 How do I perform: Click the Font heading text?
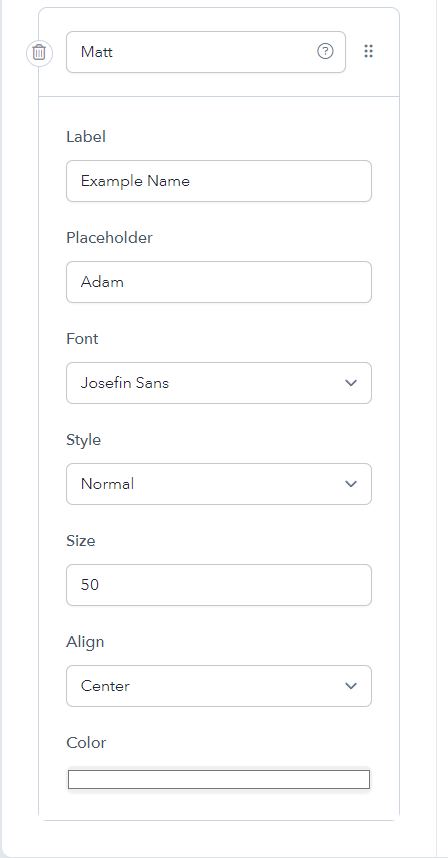(x=82, y=339)
